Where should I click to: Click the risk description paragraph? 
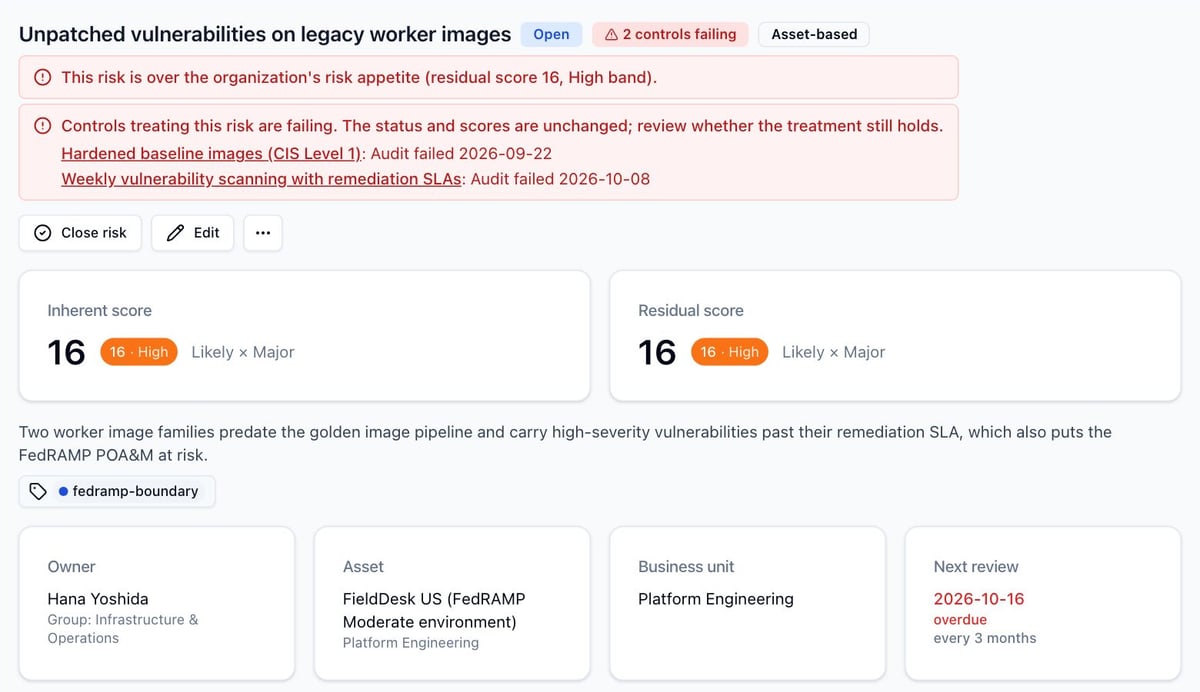[565, 444]
